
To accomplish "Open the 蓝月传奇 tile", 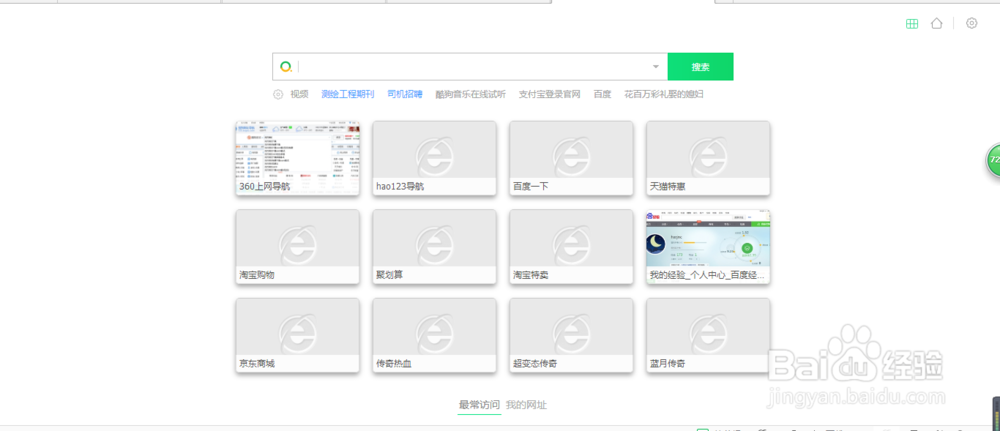I will click(708, 335).
